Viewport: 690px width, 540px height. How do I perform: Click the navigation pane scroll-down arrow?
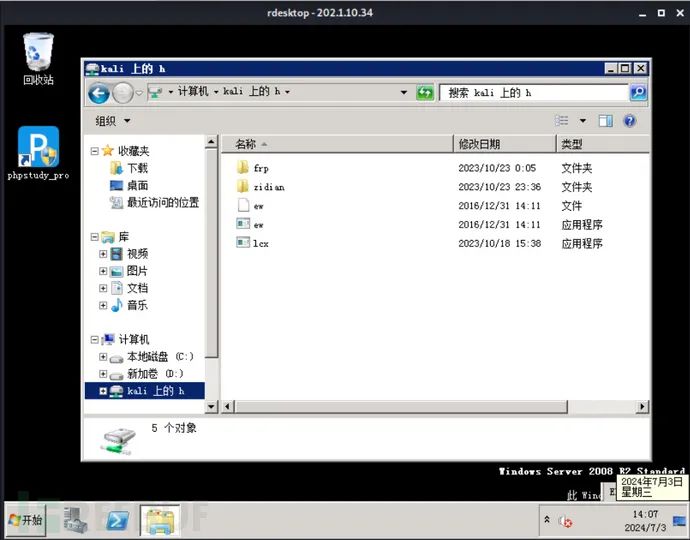point(211,406)
